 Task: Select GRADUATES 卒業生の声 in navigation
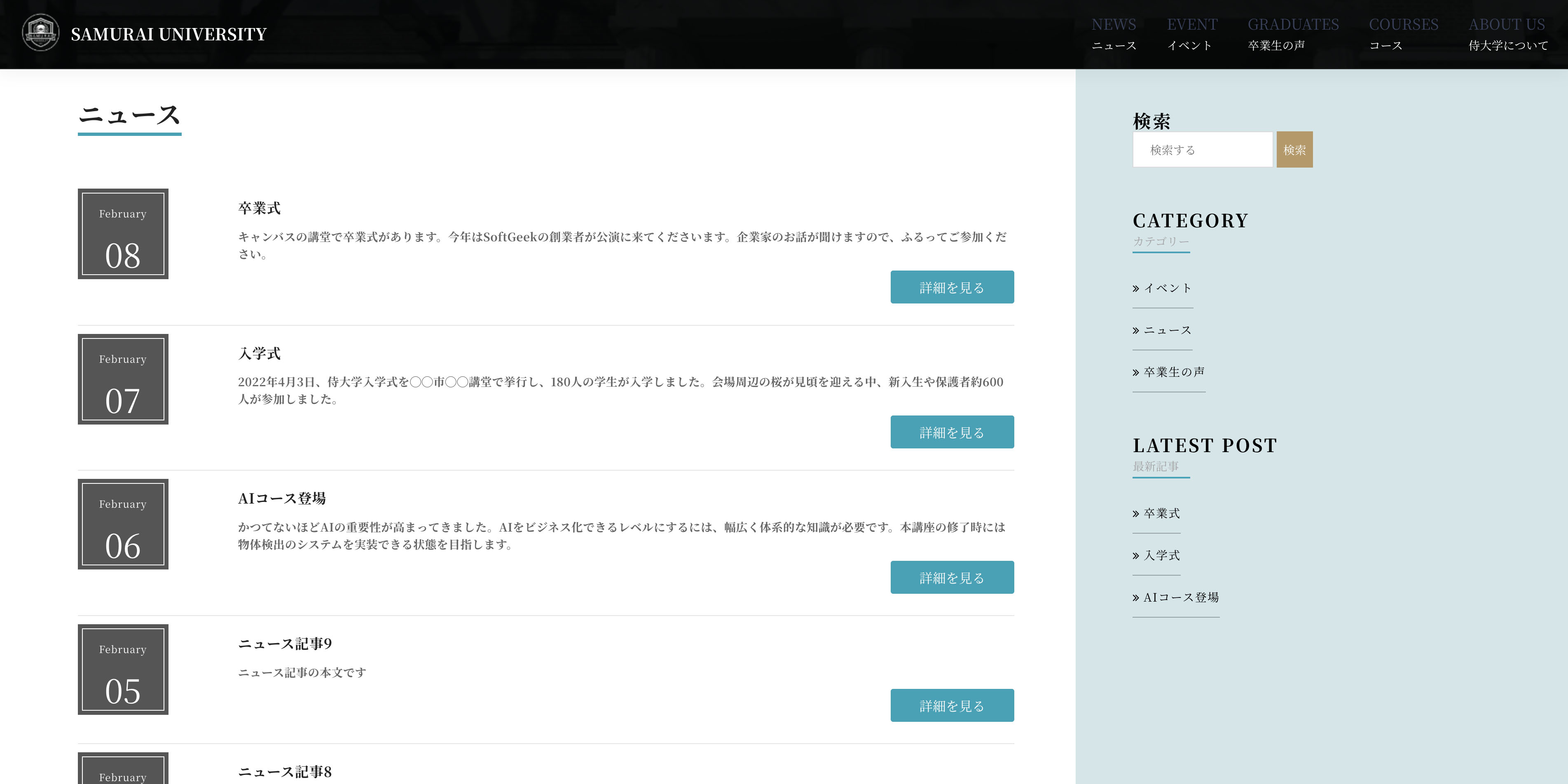click(1293, 34)
